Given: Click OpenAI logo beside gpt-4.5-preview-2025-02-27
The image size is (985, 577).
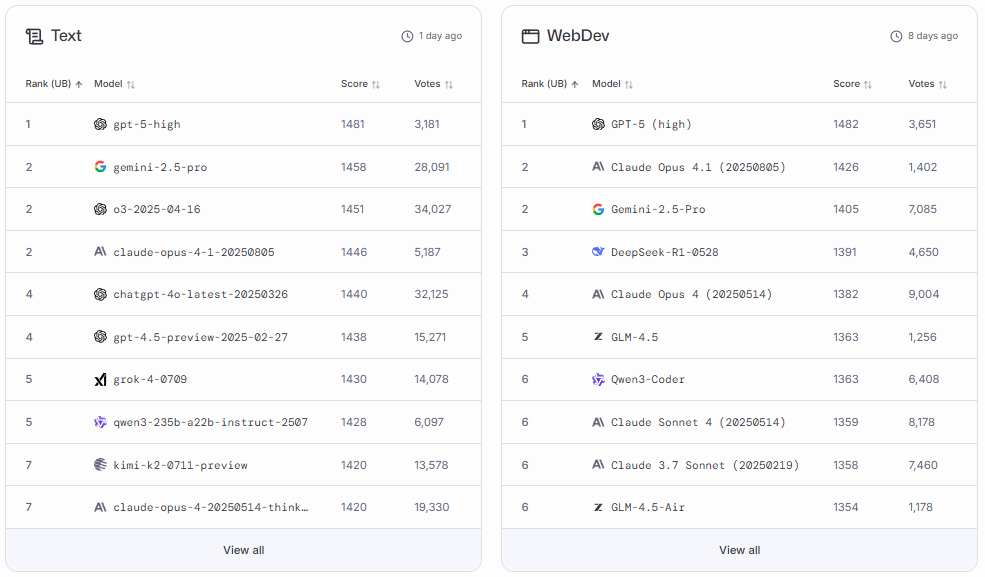Looking at the screenshot, I should point(101,337).
